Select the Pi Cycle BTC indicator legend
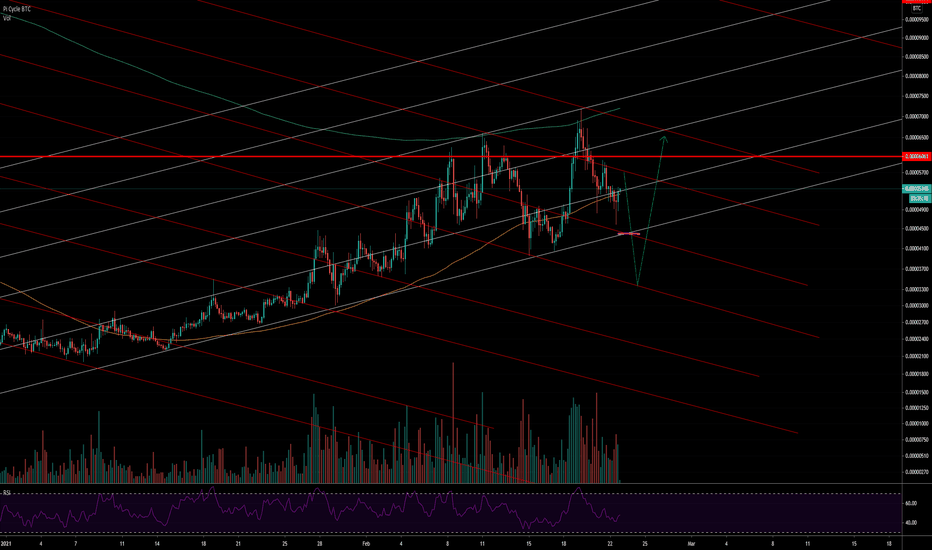The width and height of the screenshot is (932, 550). [x=17, y=10]
